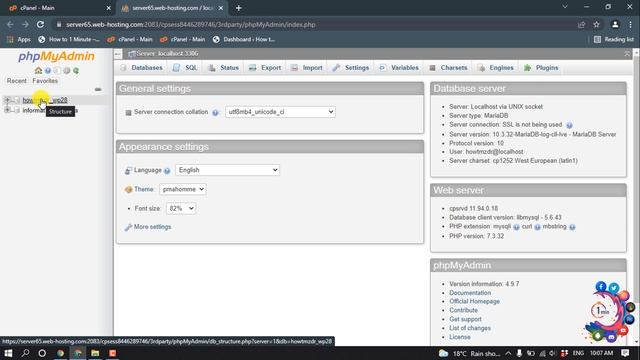Open the Export tab
Viewport: 640px width, 360px height.
pyautogui.click(x=265, y=68)
